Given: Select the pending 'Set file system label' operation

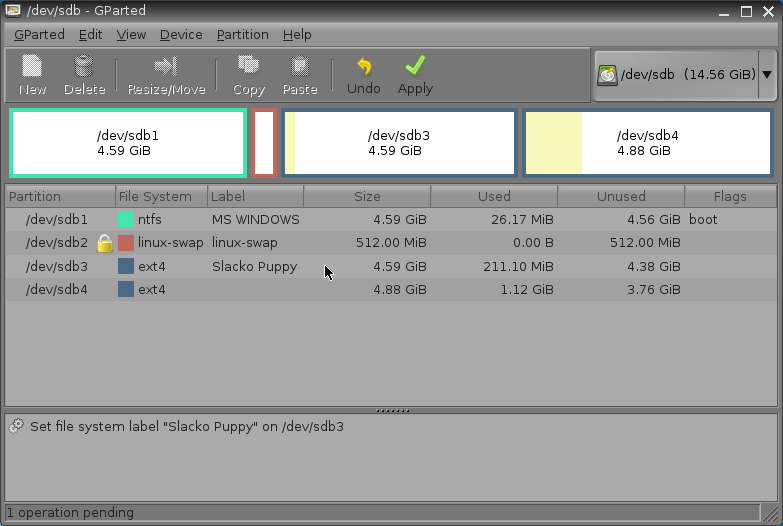Looking at the screenshot, I should pos(187,427).
